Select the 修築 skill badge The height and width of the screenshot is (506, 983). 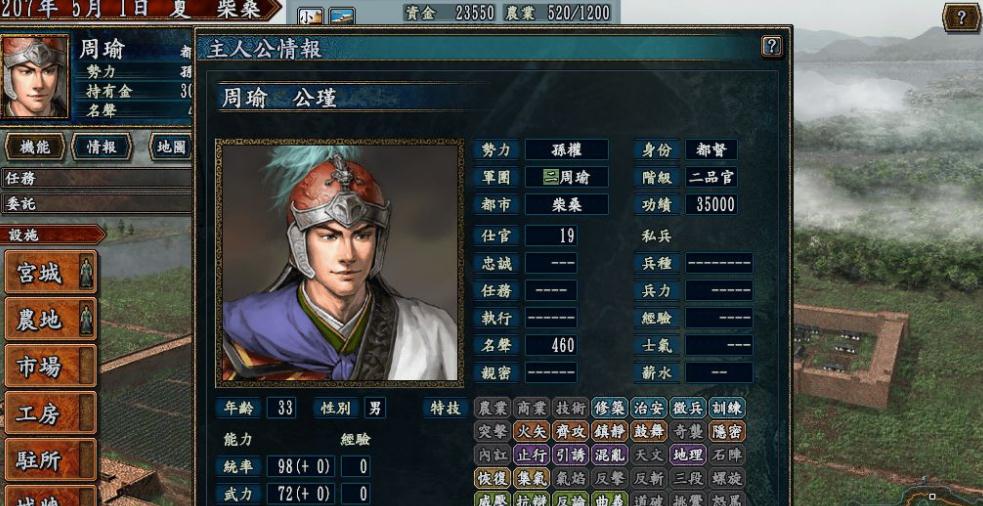pos(609,408)
